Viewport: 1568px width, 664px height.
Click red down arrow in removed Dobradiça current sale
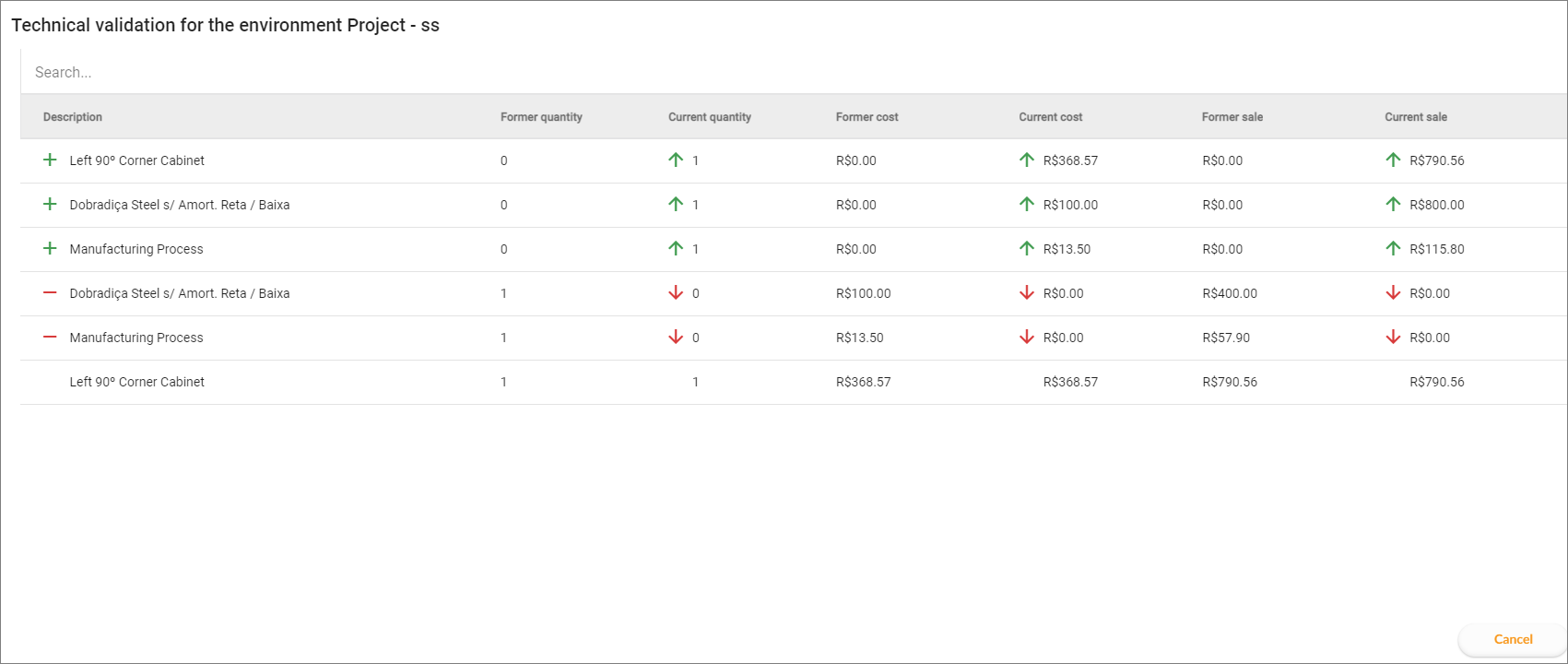tap(1393, 292)
